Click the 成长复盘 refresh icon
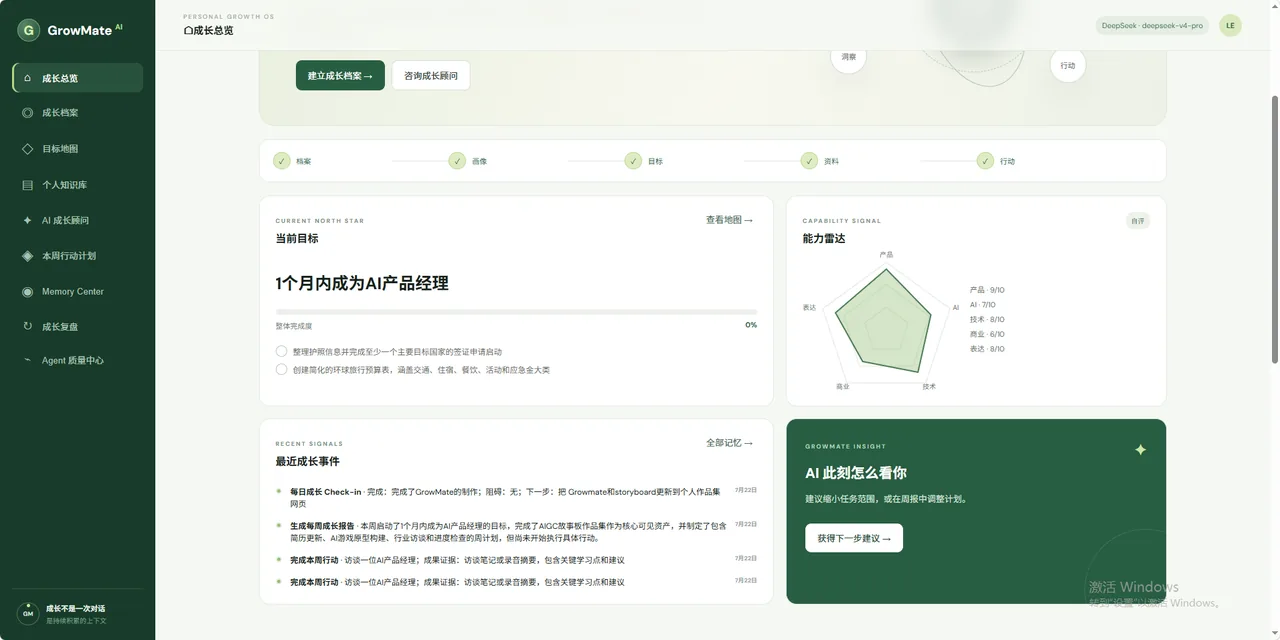 tap(28, 326)
